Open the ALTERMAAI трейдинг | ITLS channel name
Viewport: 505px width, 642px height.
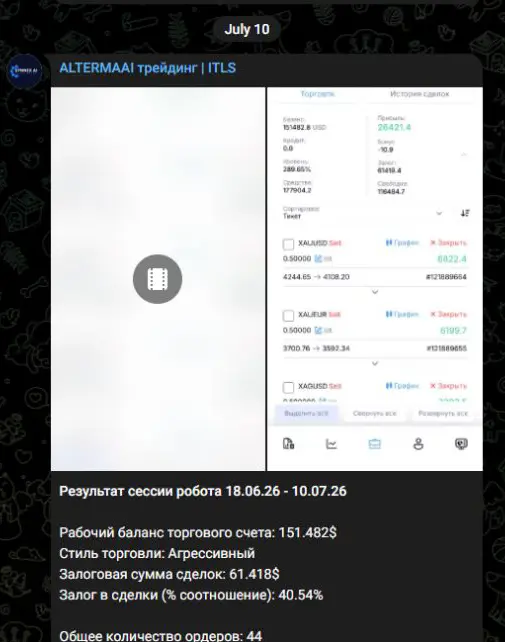147,68
